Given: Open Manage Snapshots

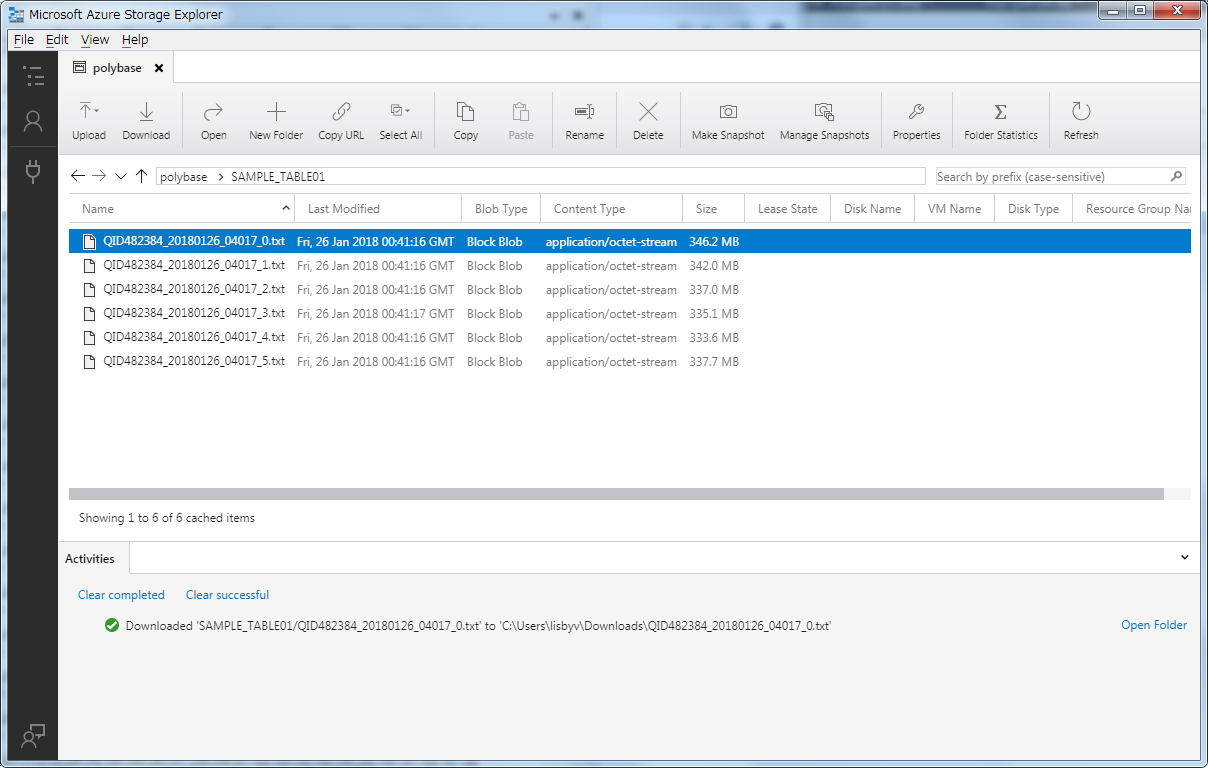Looking at the screenshot, I should point(824,112).
